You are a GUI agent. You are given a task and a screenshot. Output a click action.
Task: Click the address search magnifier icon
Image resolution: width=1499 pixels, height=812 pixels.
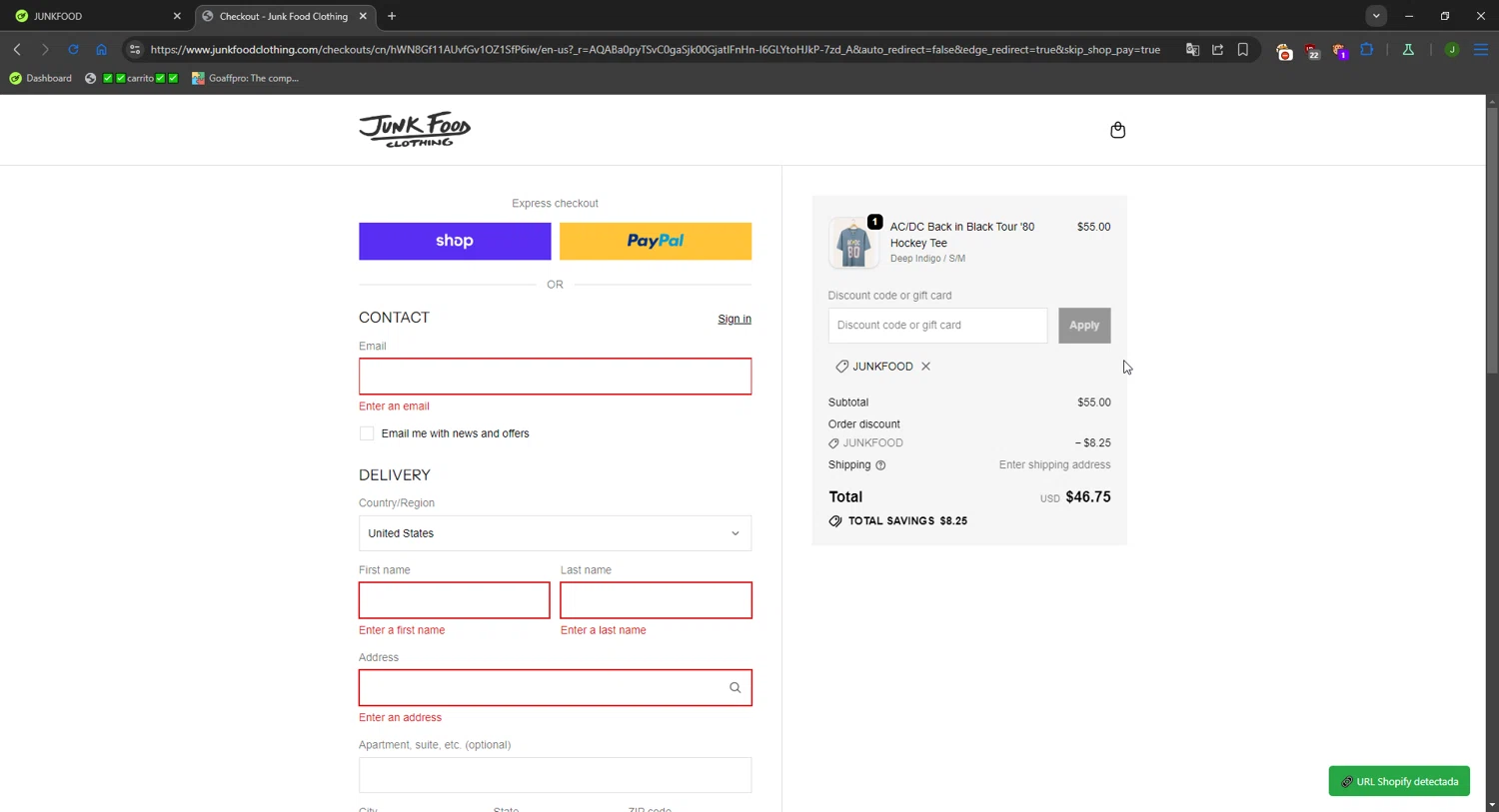tap(735, 687)
